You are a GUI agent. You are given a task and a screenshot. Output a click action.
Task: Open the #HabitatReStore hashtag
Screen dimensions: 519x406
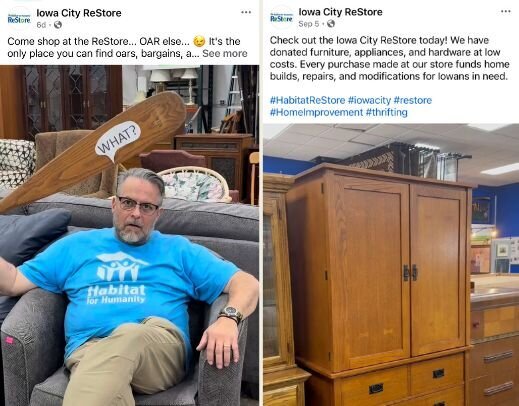pos(307,100)
